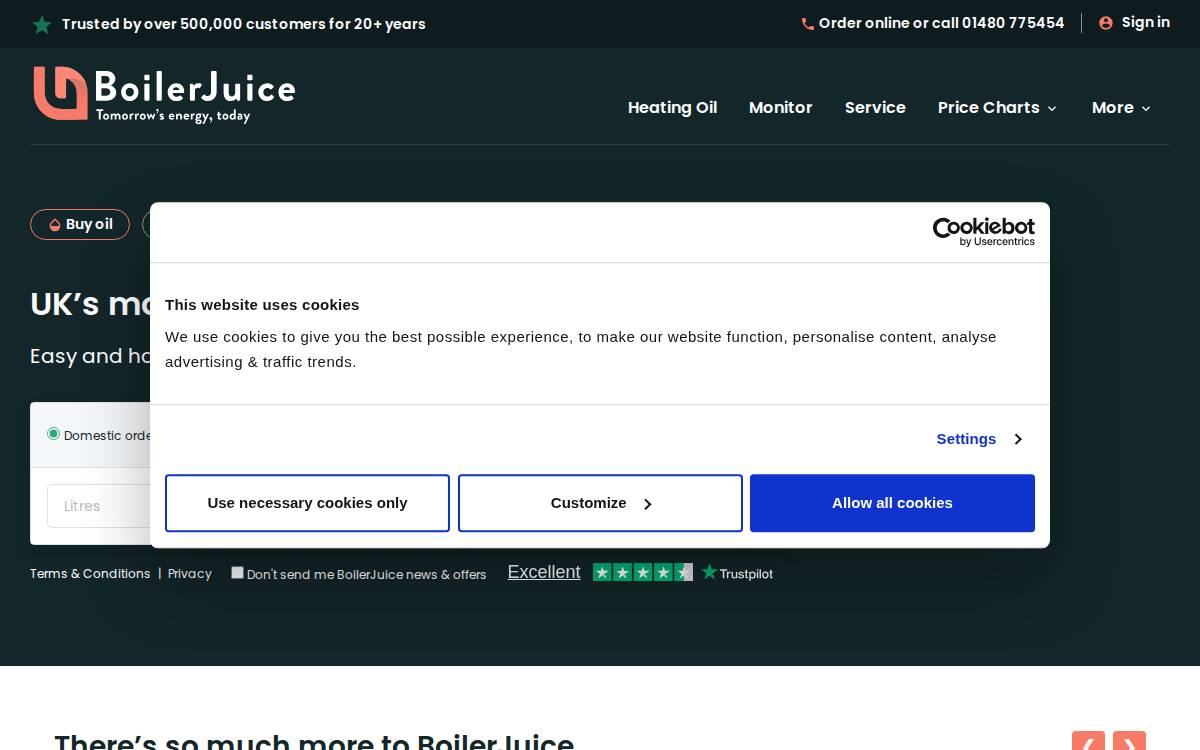Click the Sign in link
Image resolution: width=1200 pixels, height=750 pixels.
coord(1146,22)
